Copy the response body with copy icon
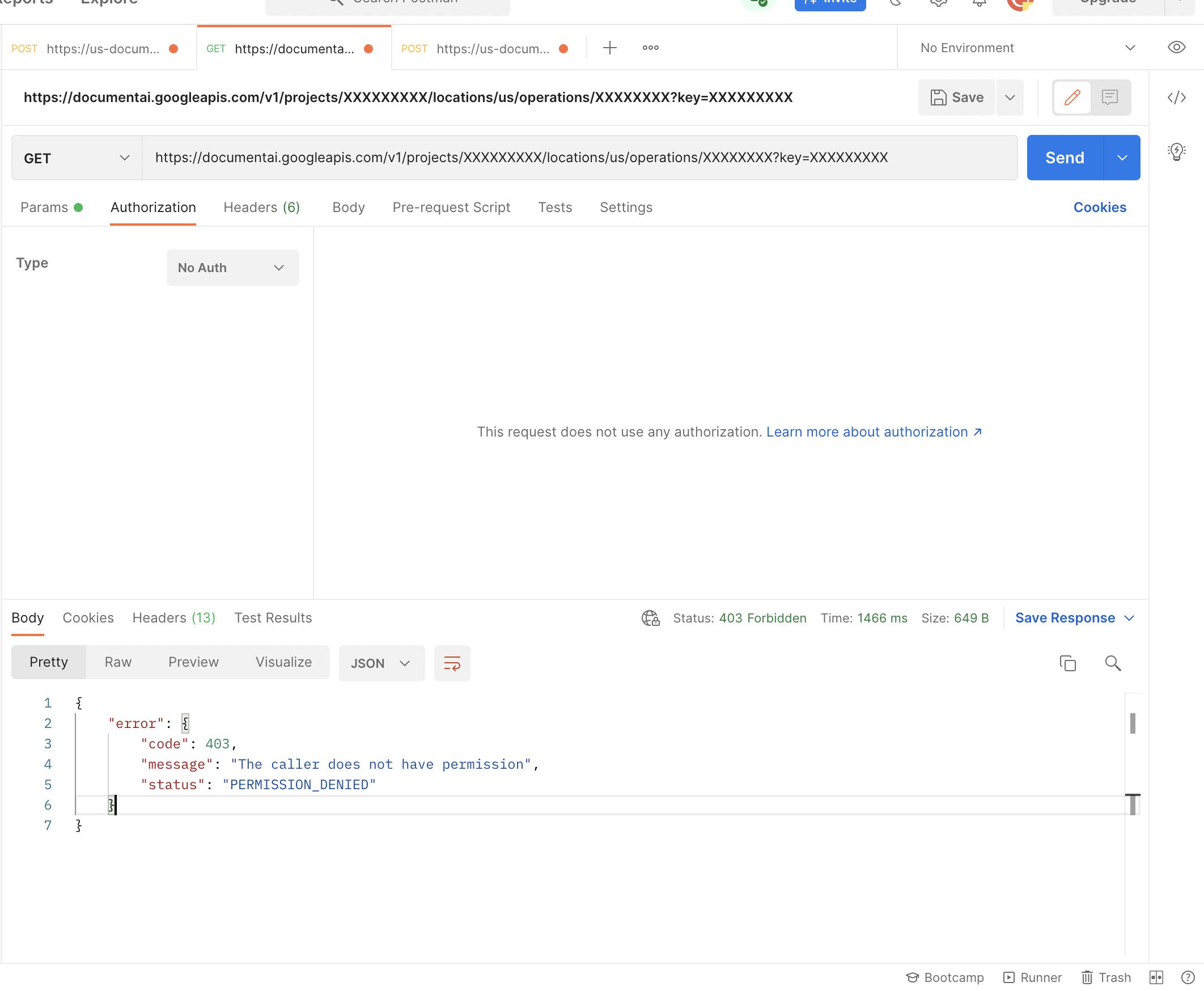 point(1067,663)
